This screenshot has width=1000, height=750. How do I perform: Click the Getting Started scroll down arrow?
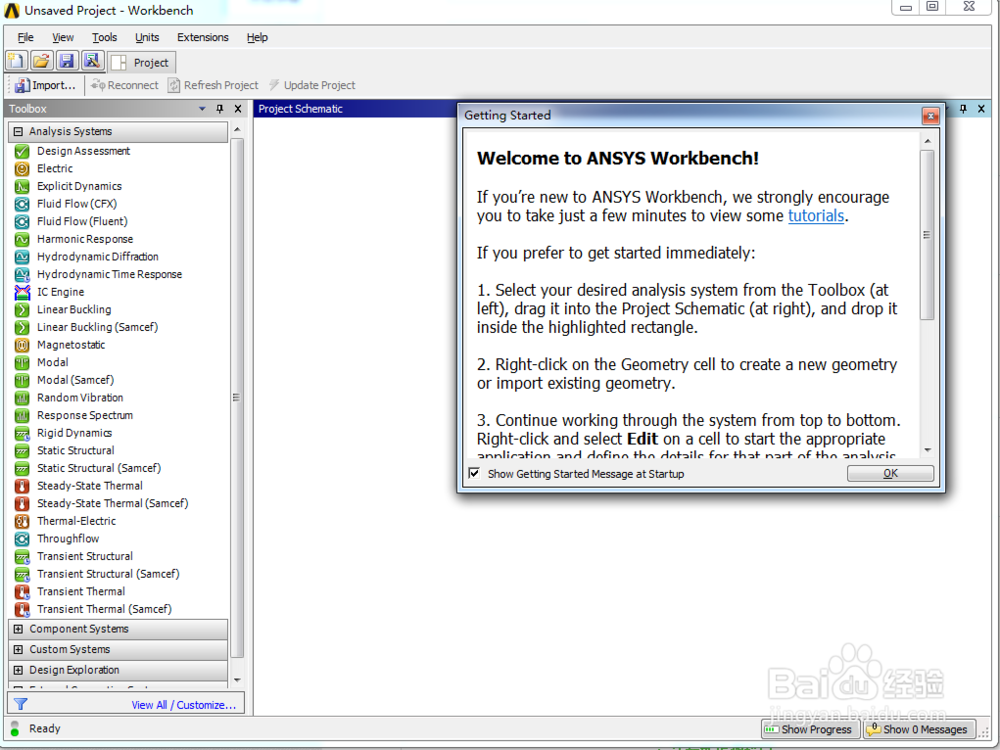tap(927, 450)
